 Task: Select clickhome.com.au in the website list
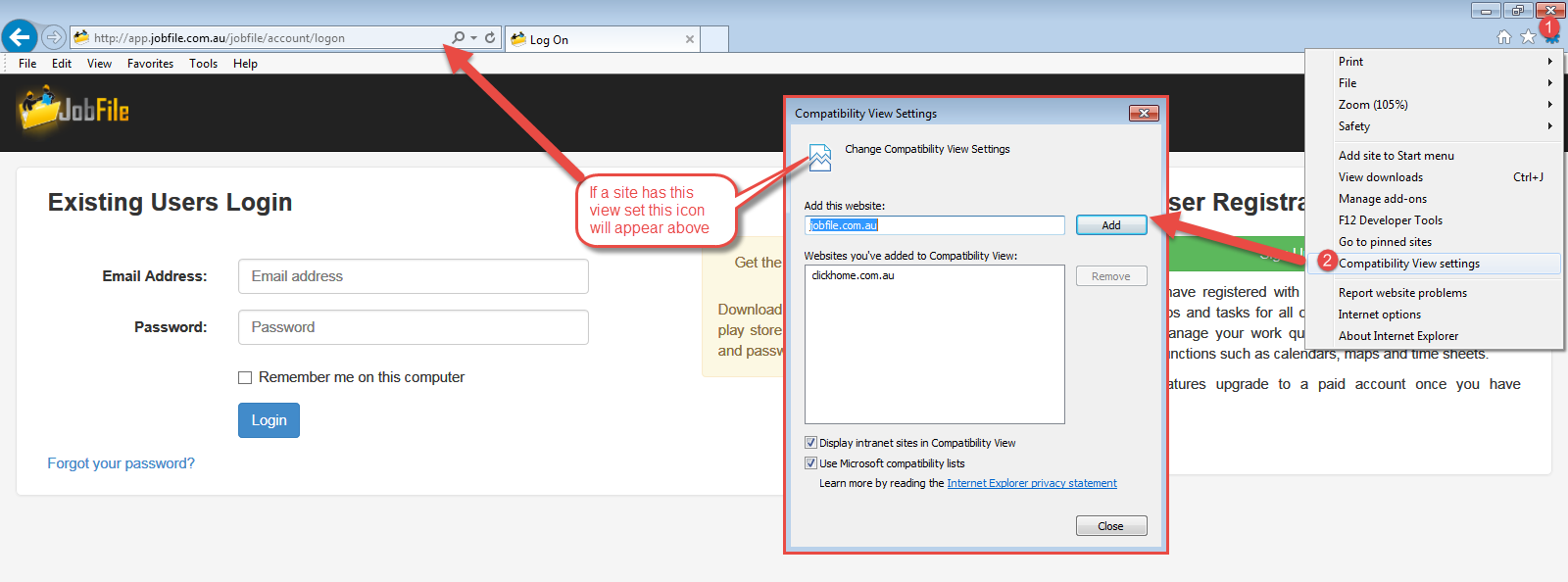(x=853, y=275)
